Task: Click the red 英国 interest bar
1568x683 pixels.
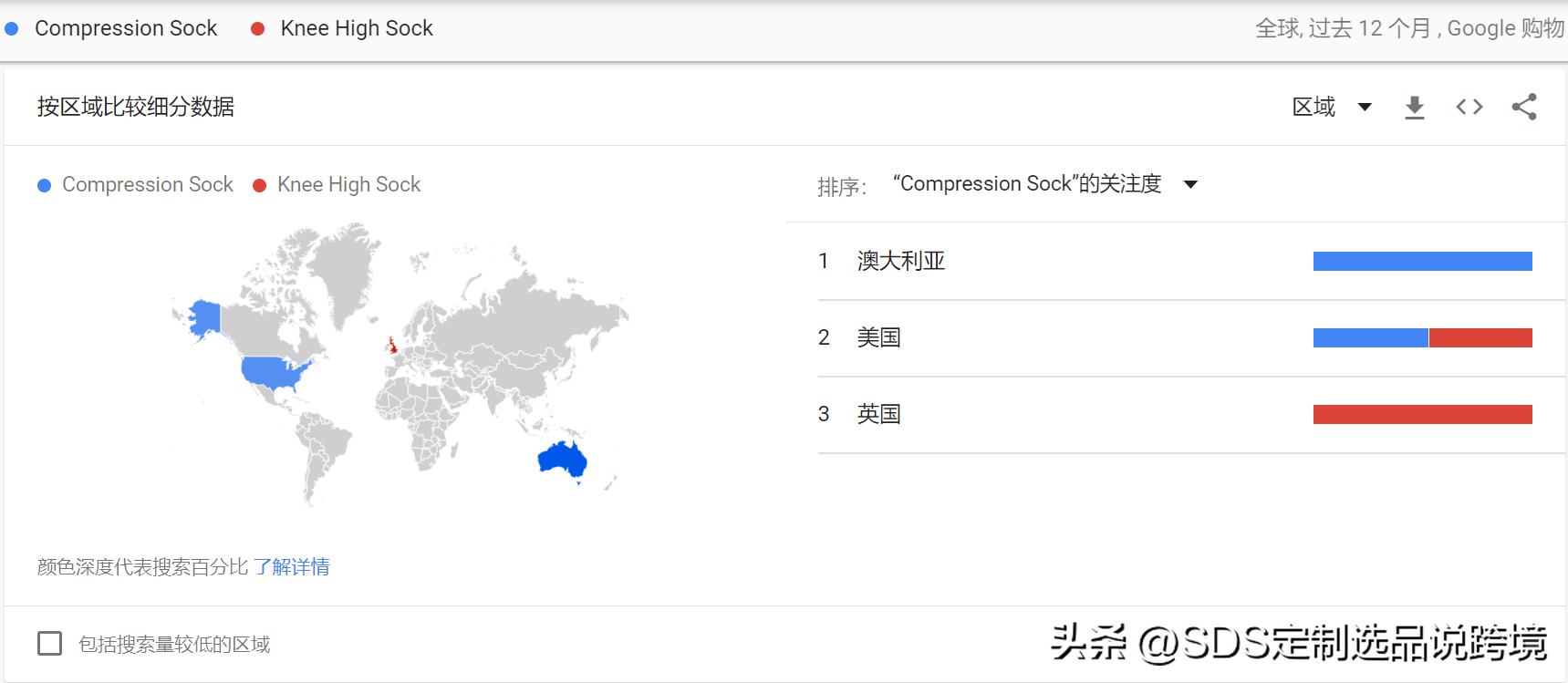Action: point(1422,415)
